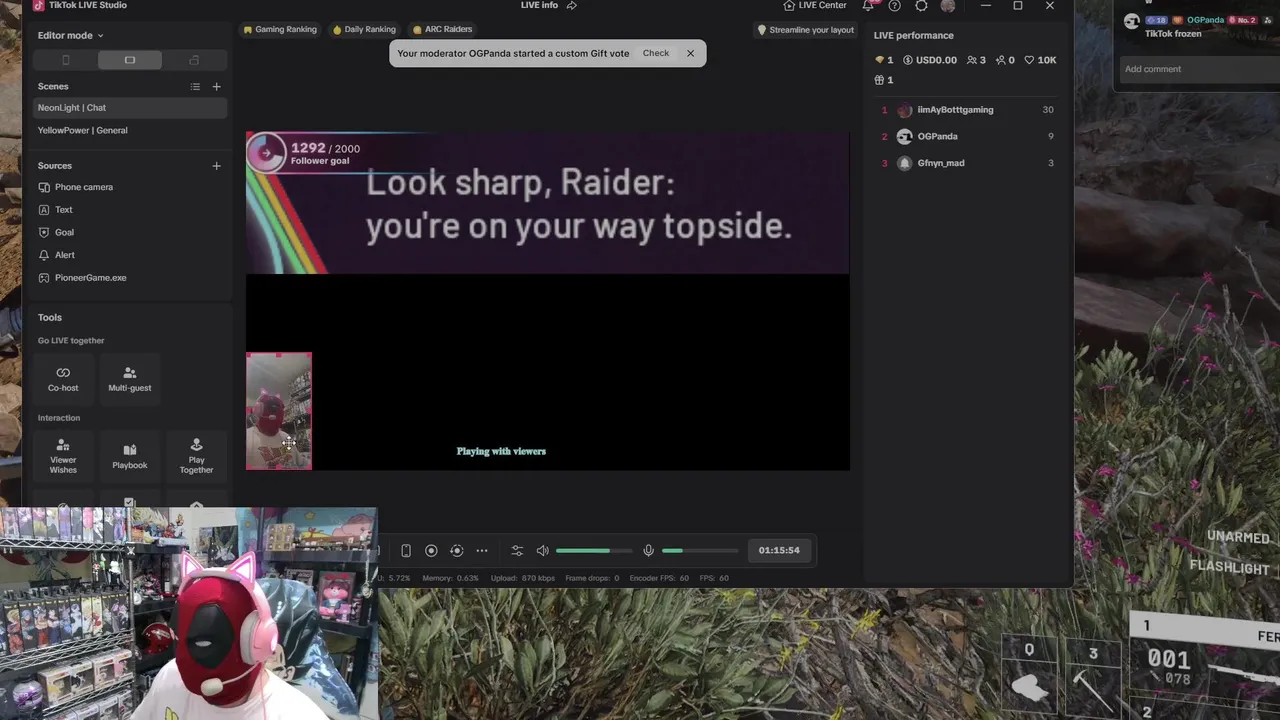Mute the microphone icon
Screen dimensions: 1280x720
point(648,550)
